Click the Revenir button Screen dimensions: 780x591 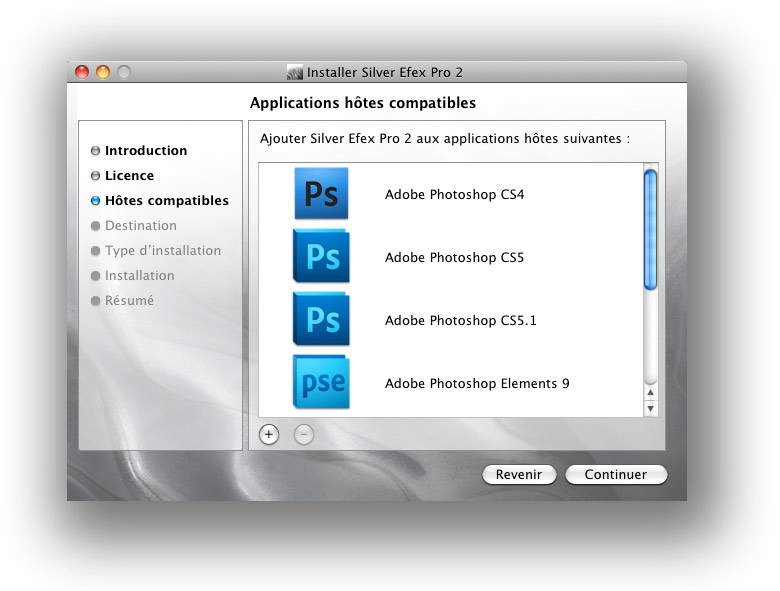(519, 475)
